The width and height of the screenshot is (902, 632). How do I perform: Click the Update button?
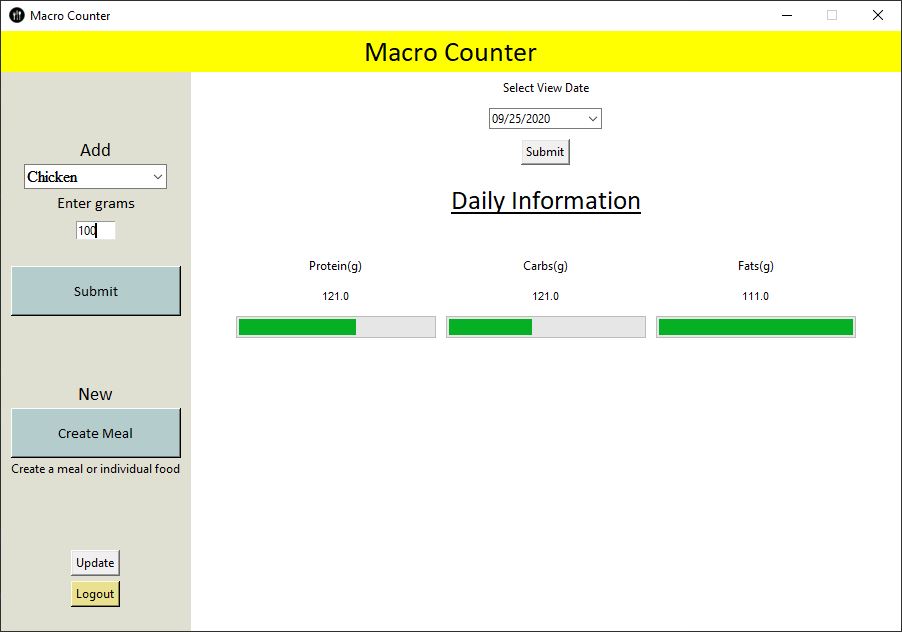[95, 562]
